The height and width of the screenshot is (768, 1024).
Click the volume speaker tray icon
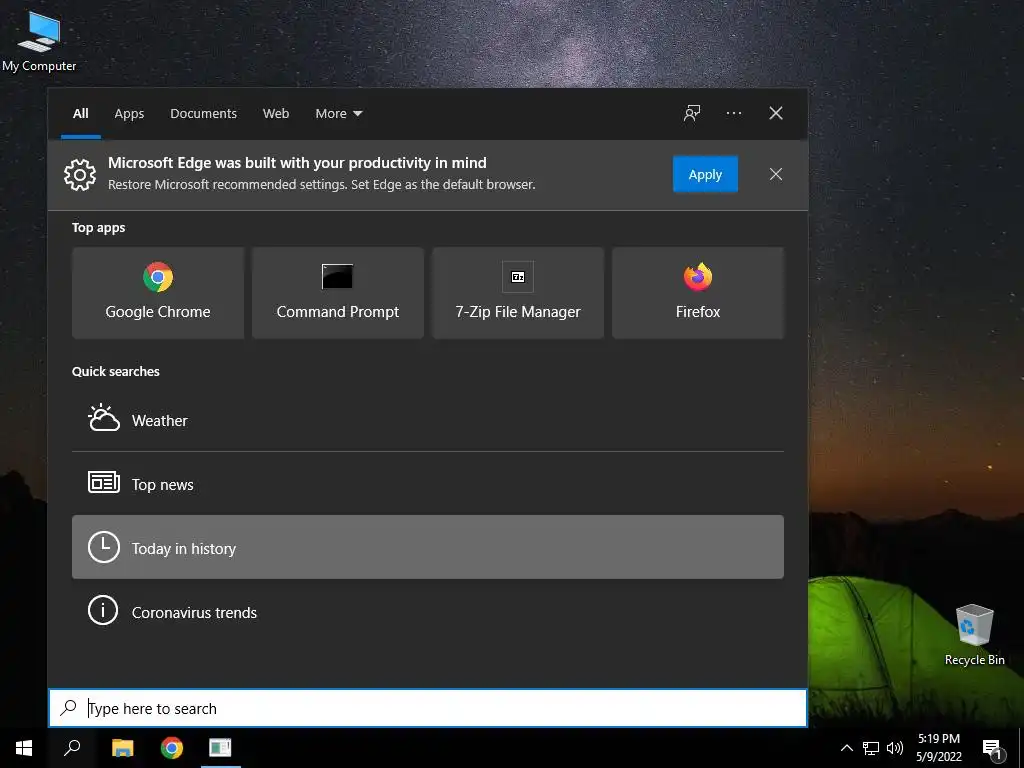point(895,748)
